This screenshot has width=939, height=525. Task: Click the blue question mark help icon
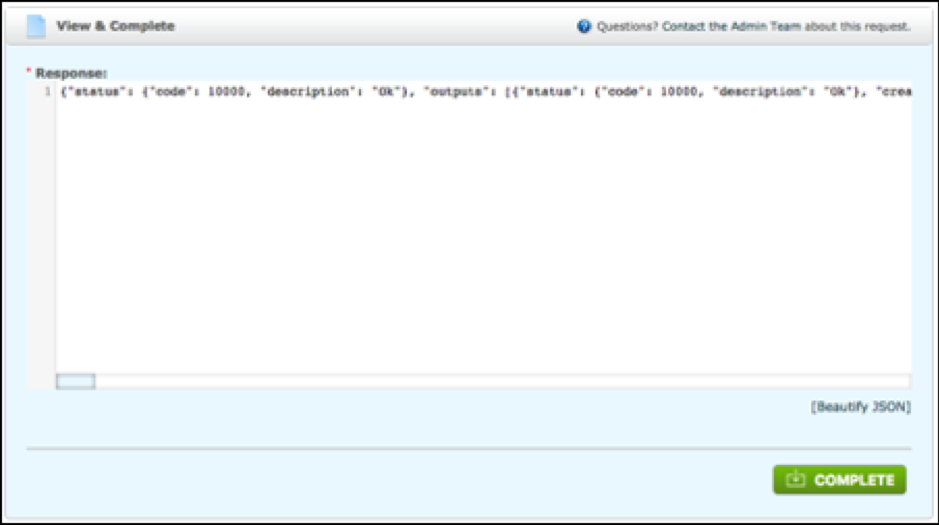pyautogui.click(x=584, y=26)
